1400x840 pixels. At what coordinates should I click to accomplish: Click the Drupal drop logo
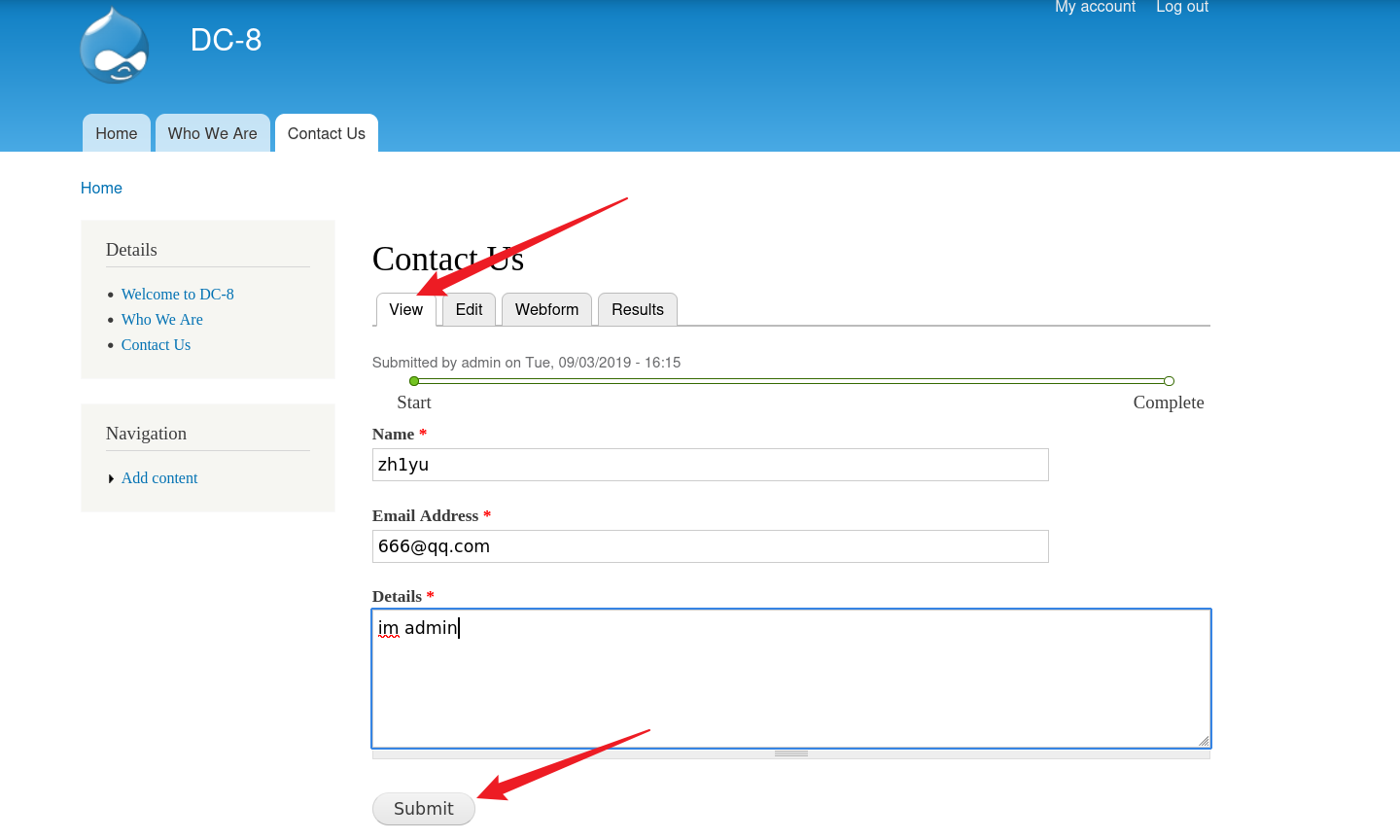click(115, 46)
